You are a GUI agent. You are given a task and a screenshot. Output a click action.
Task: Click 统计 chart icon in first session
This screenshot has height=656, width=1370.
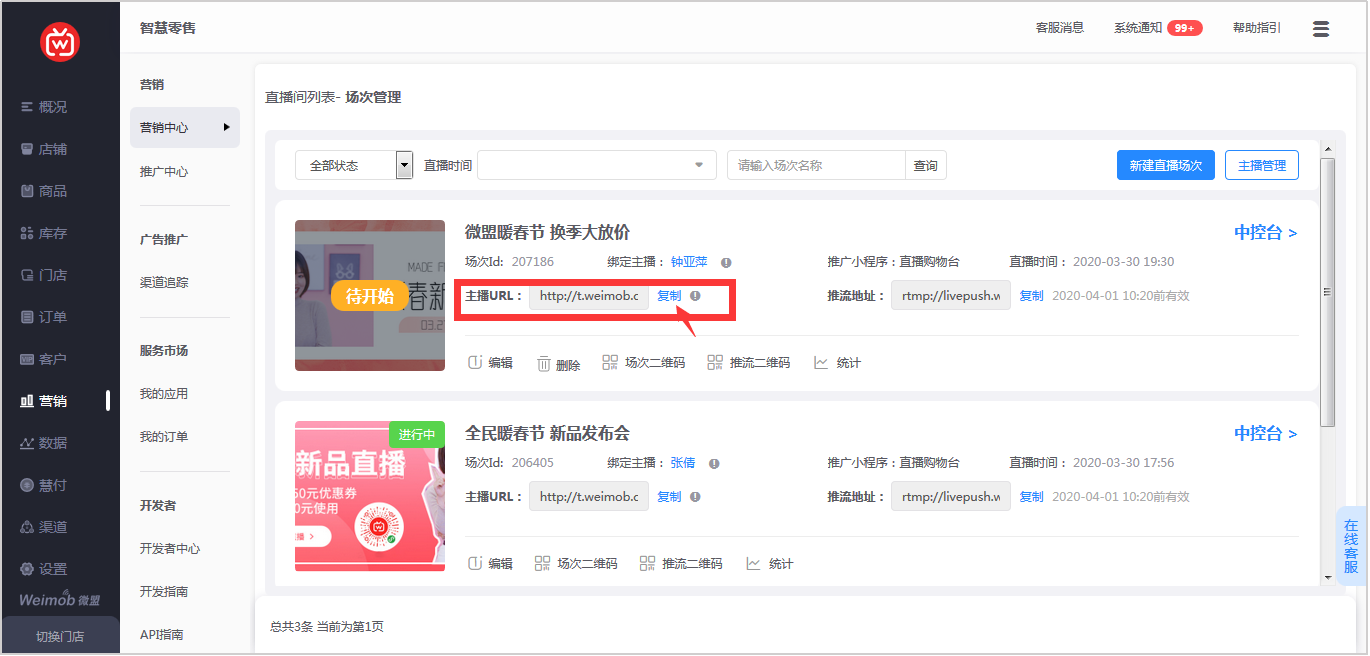821,363
